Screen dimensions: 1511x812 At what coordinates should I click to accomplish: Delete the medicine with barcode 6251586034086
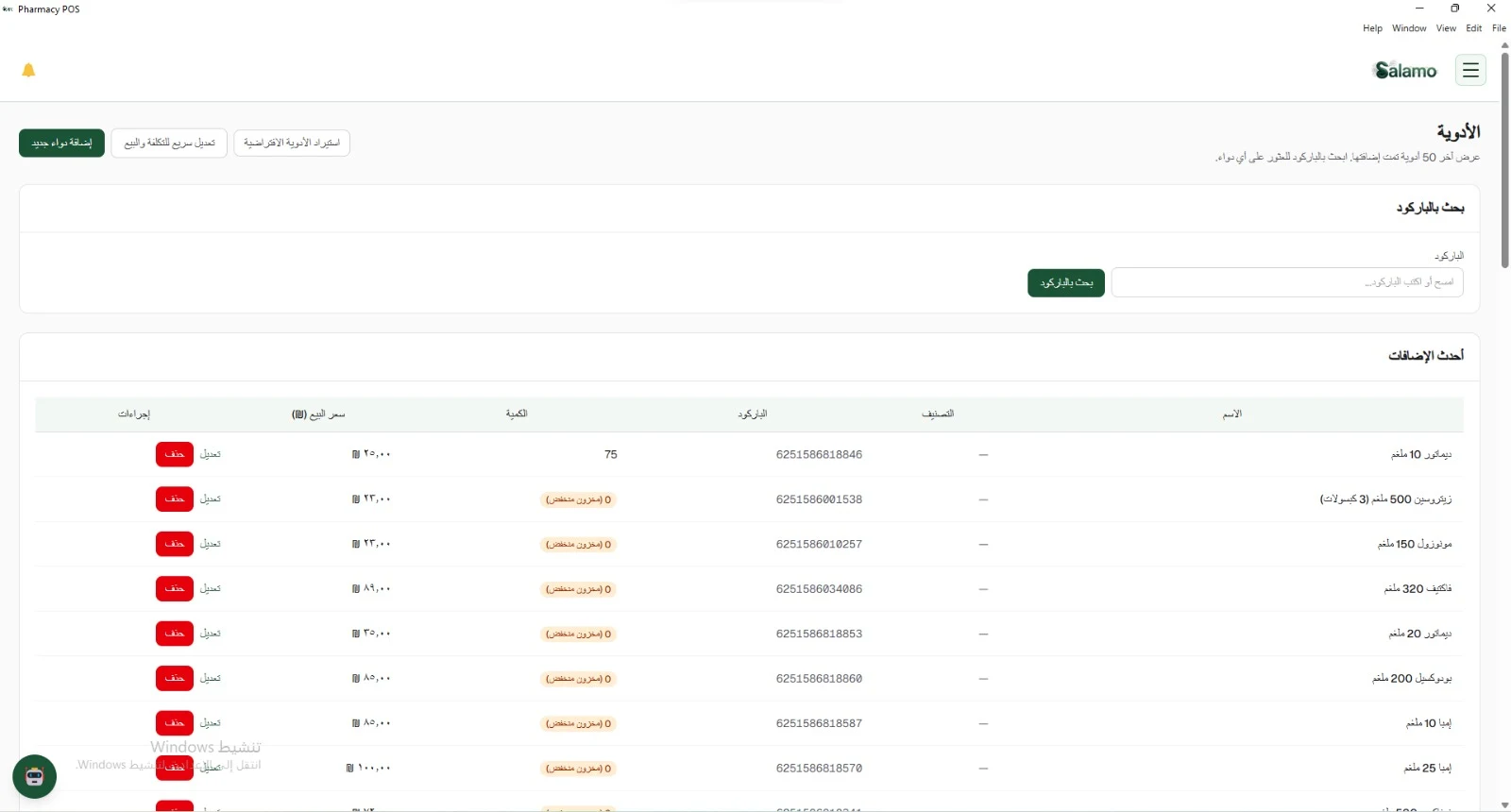[x=175, y=588]
